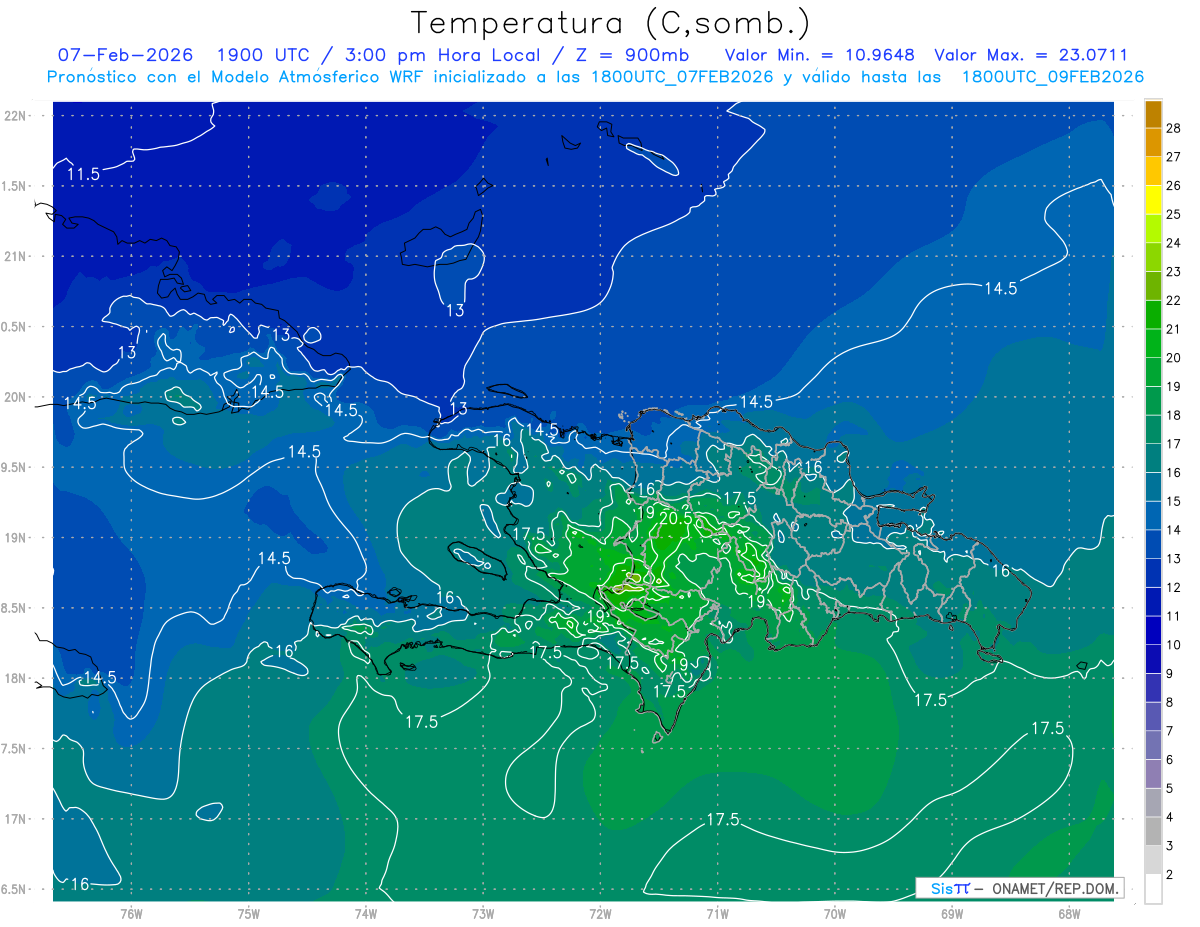Click legend value '5'
Screen dimensions: 1200x927
tap(1170, 788)
